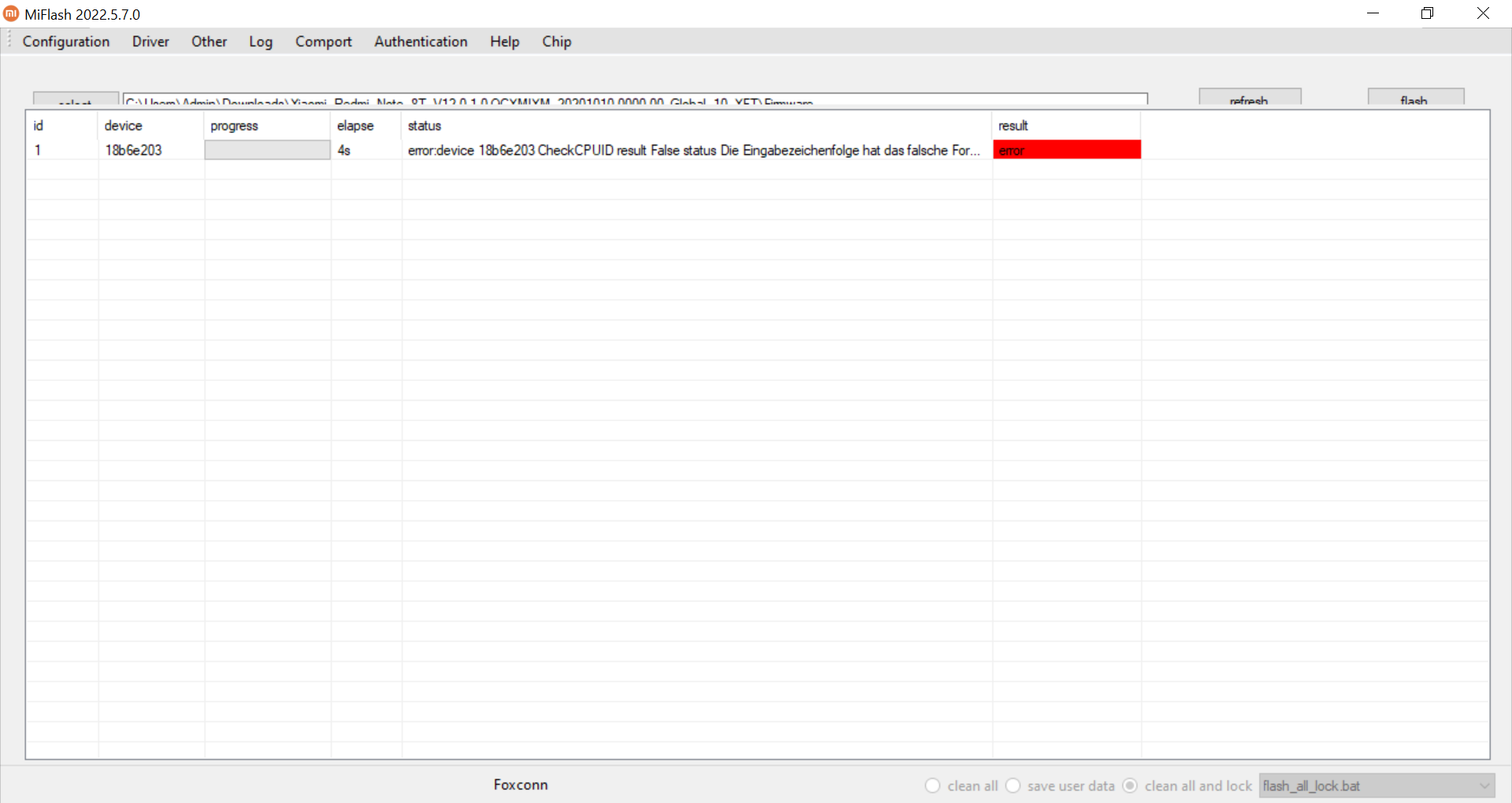Open the Log menu

tap(261, 42)
